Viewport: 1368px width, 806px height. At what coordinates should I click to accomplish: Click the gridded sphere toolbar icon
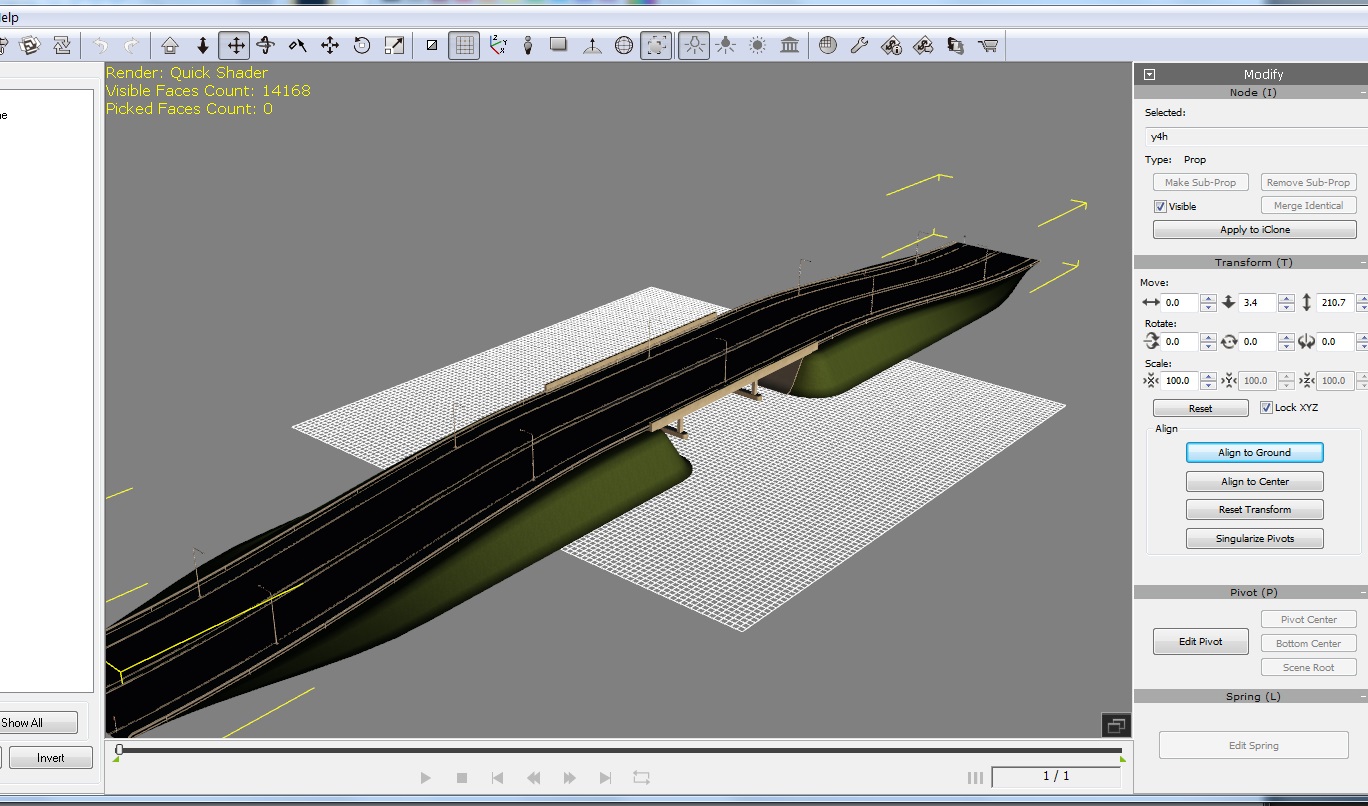click(x=828, y=45)
